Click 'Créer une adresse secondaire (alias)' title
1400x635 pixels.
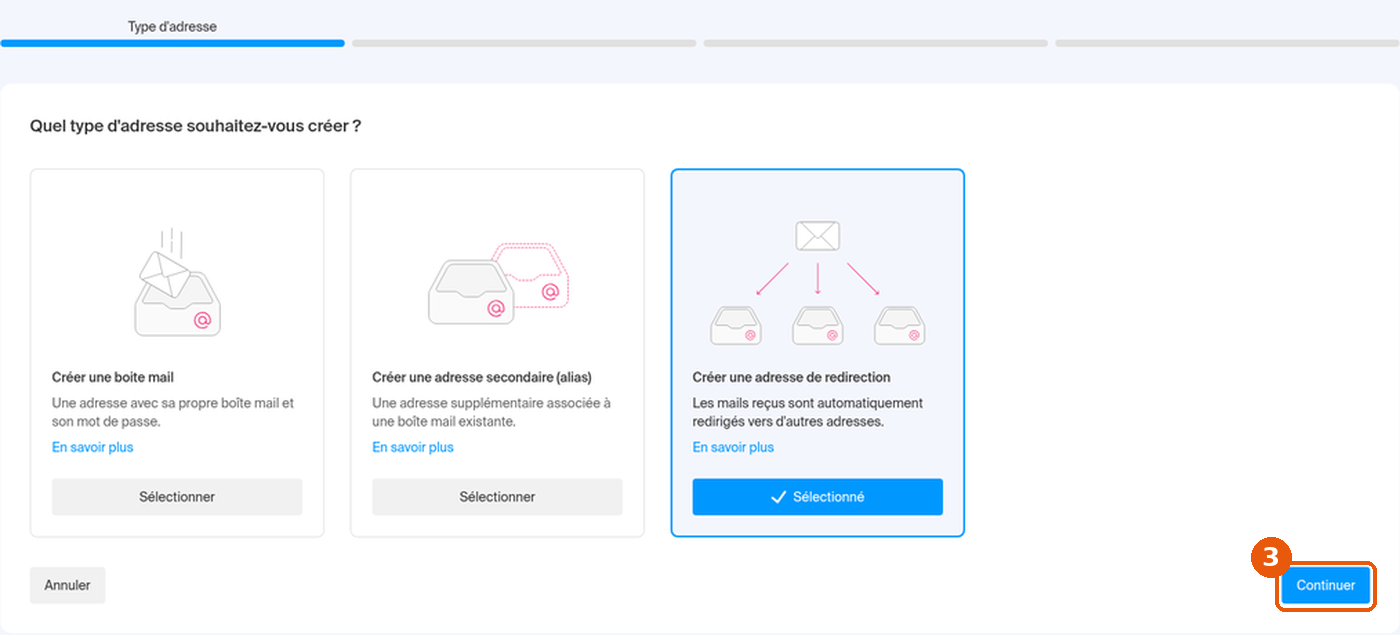[482, 378]
